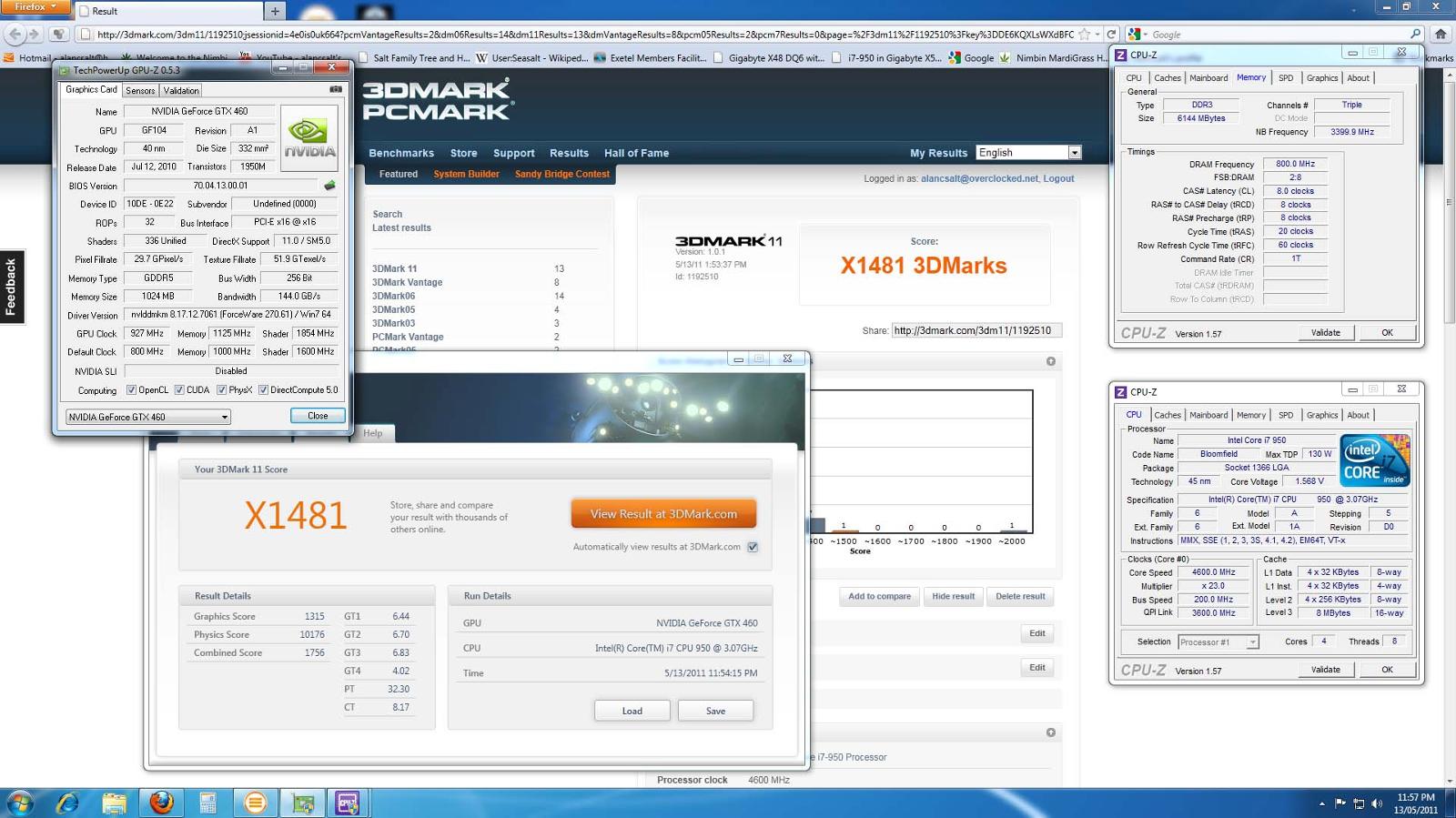Open Windows Explorer folder on the taskbar
This screenshot has height=818, width=1456.
click(115, 803)
